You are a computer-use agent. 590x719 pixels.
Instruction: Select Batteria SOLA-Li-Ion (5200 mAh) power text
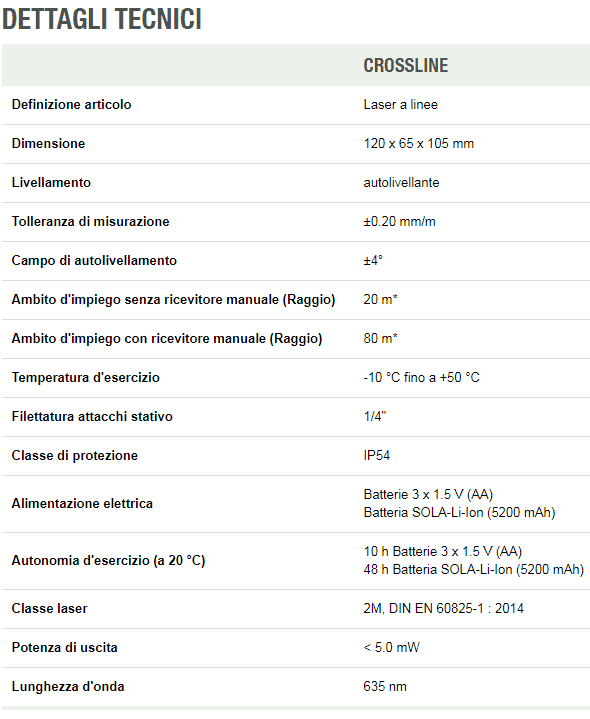click(459, 512)
